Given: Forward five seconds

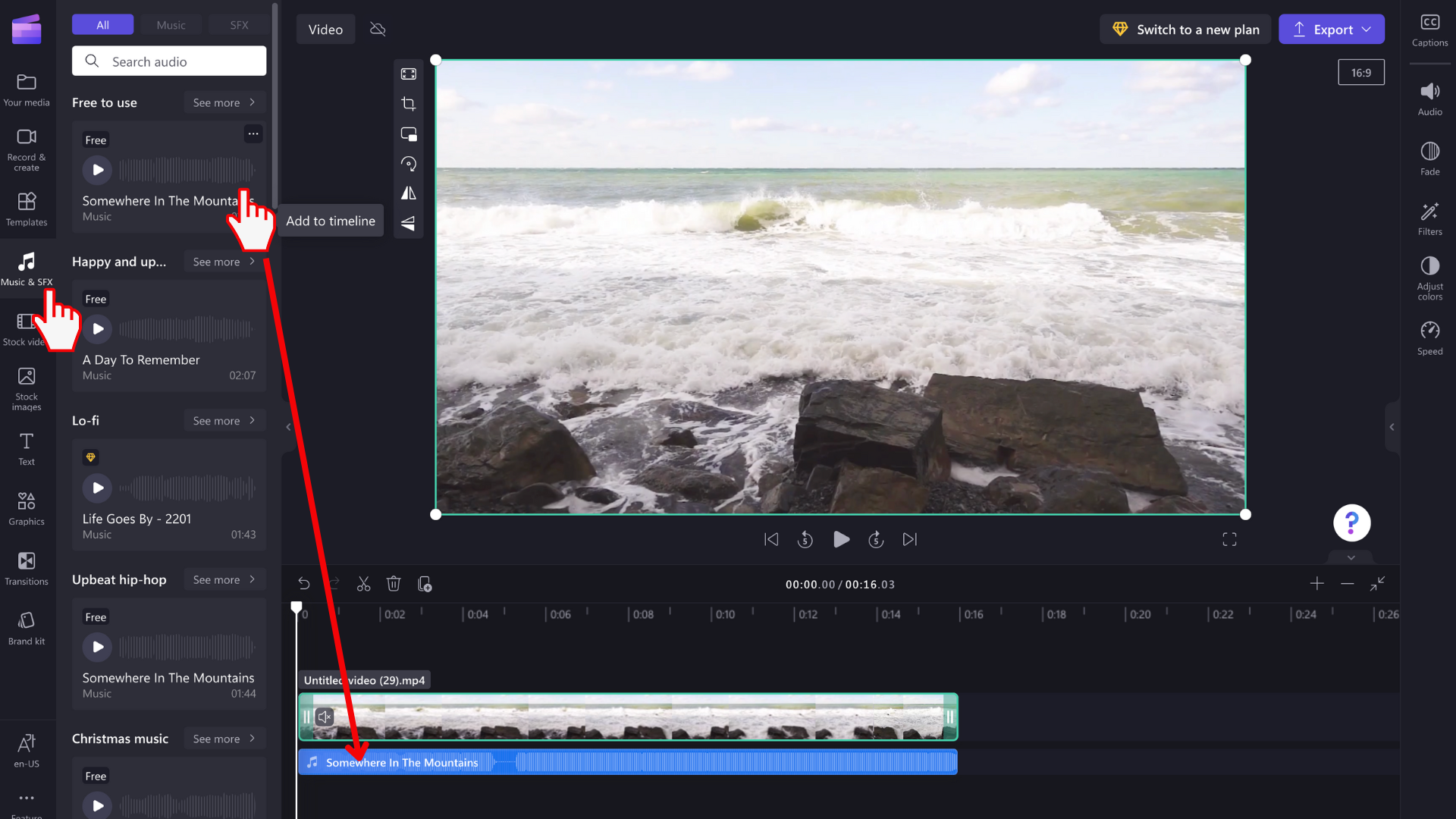Looking at the screenshot, I should (876, 539).
